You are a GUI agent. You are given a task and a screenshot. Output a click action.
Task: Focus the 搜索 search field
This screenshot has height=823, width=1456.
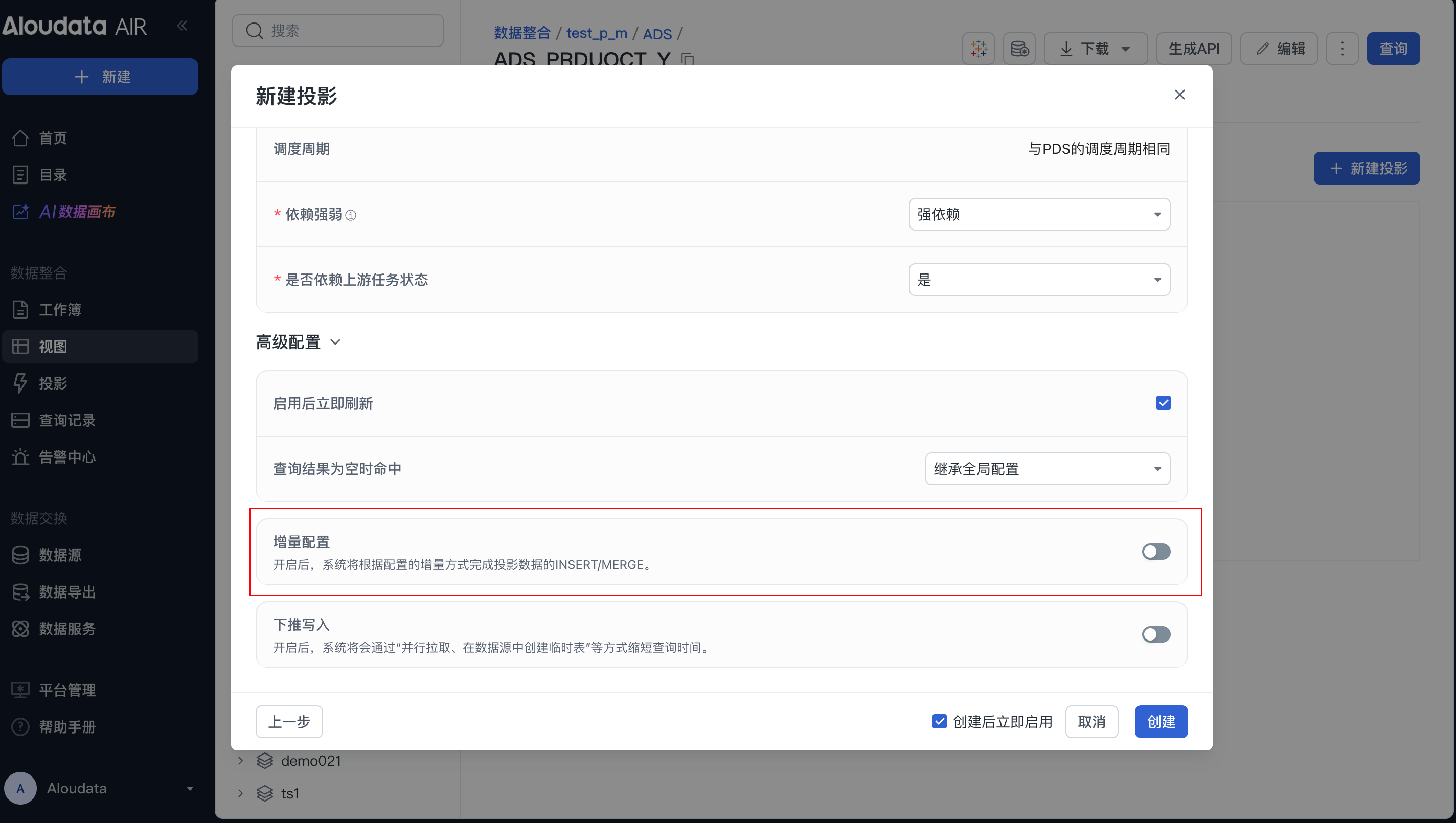pos(337,31)
